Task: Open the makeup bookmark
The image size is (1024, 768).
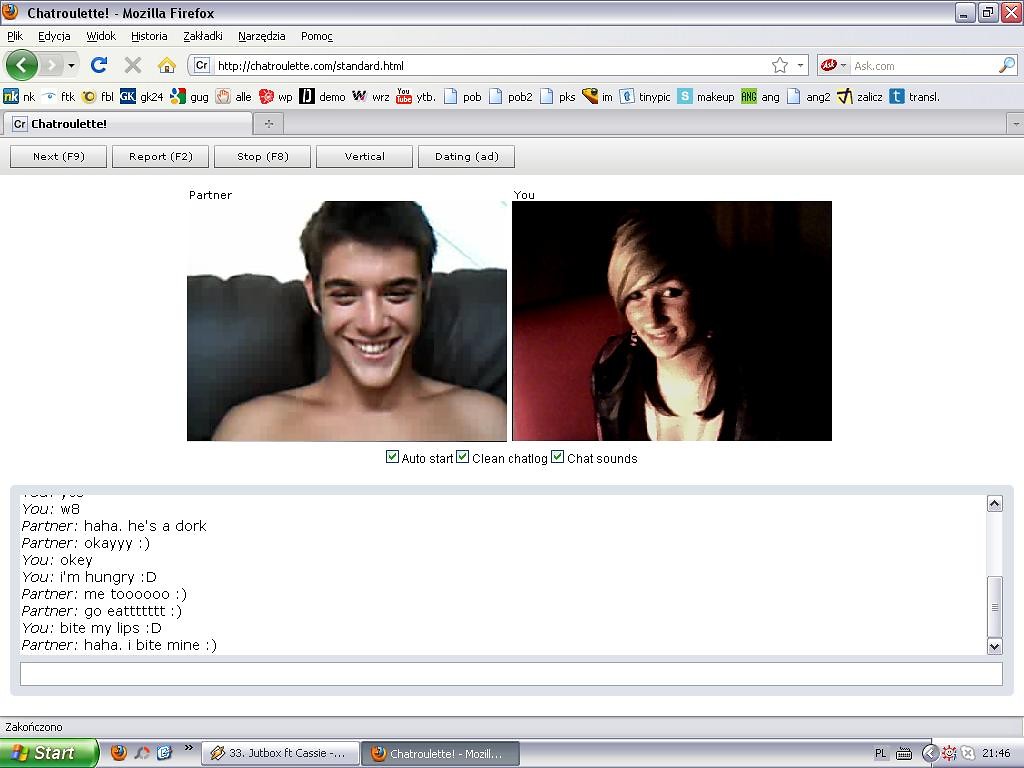Action: 706,97
